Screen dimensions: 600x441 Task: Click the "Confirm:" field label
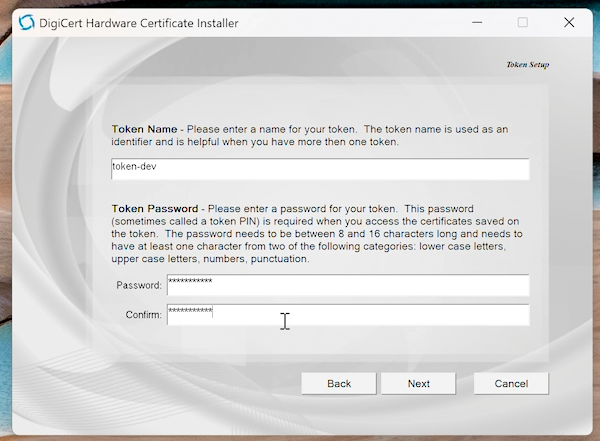[141, 316]
